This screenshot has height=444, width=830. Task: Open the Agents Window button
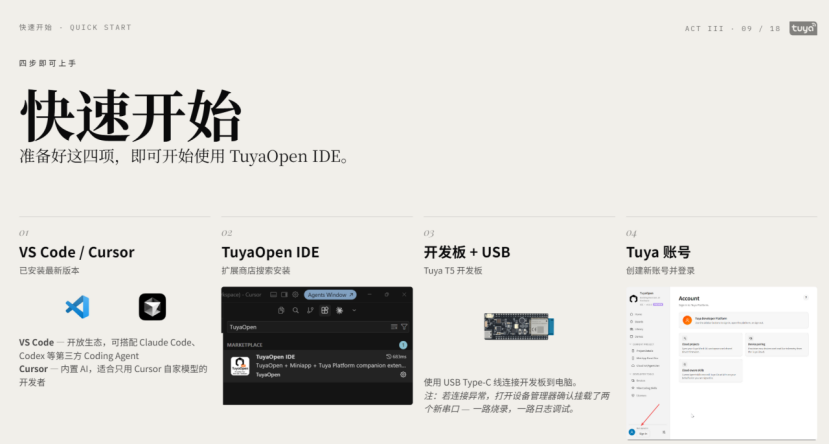click(x=330, y=295)
